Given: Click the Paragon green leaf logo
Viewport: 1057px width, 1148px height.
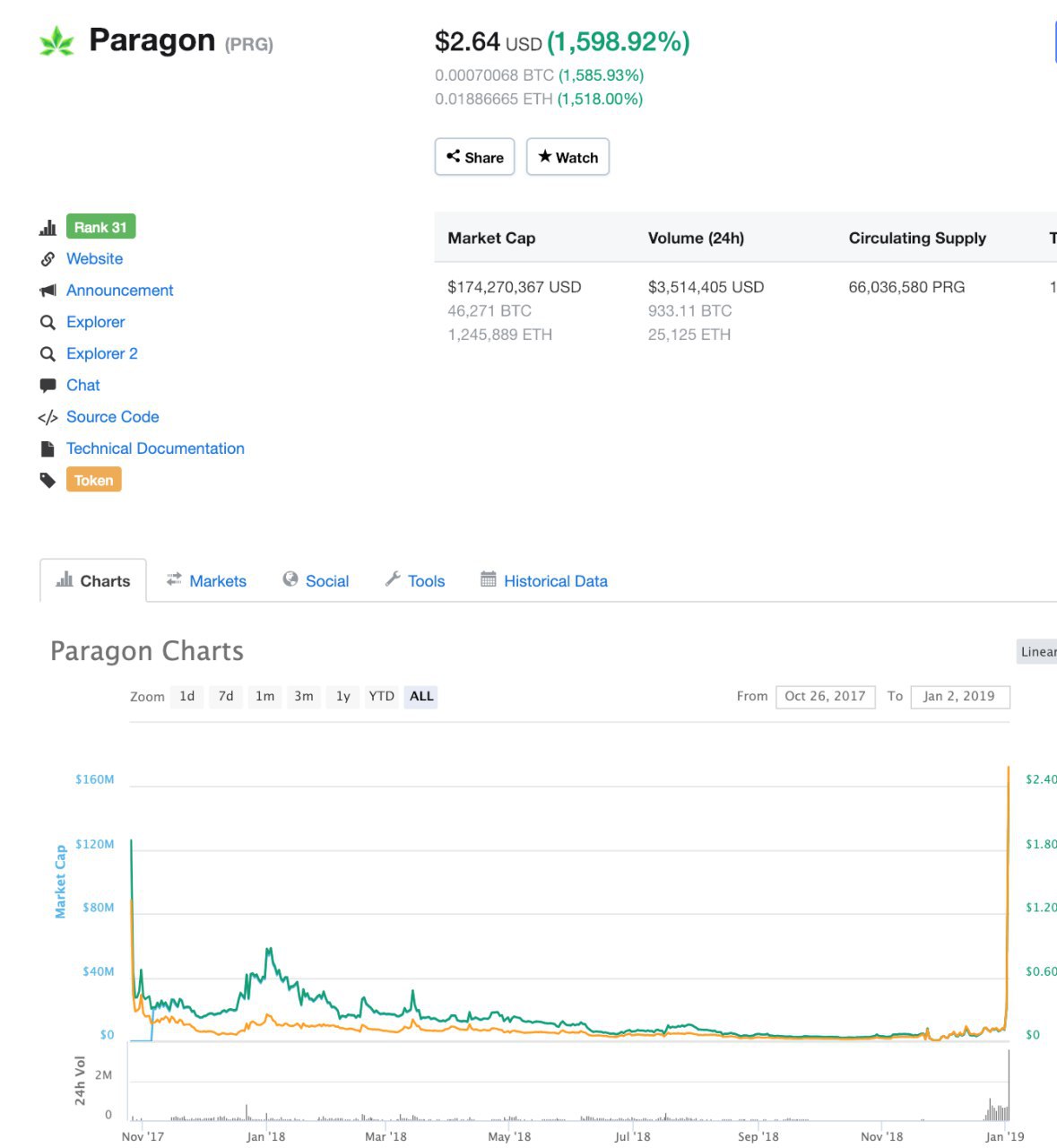Looking at the screenshot, I should 56,41.
